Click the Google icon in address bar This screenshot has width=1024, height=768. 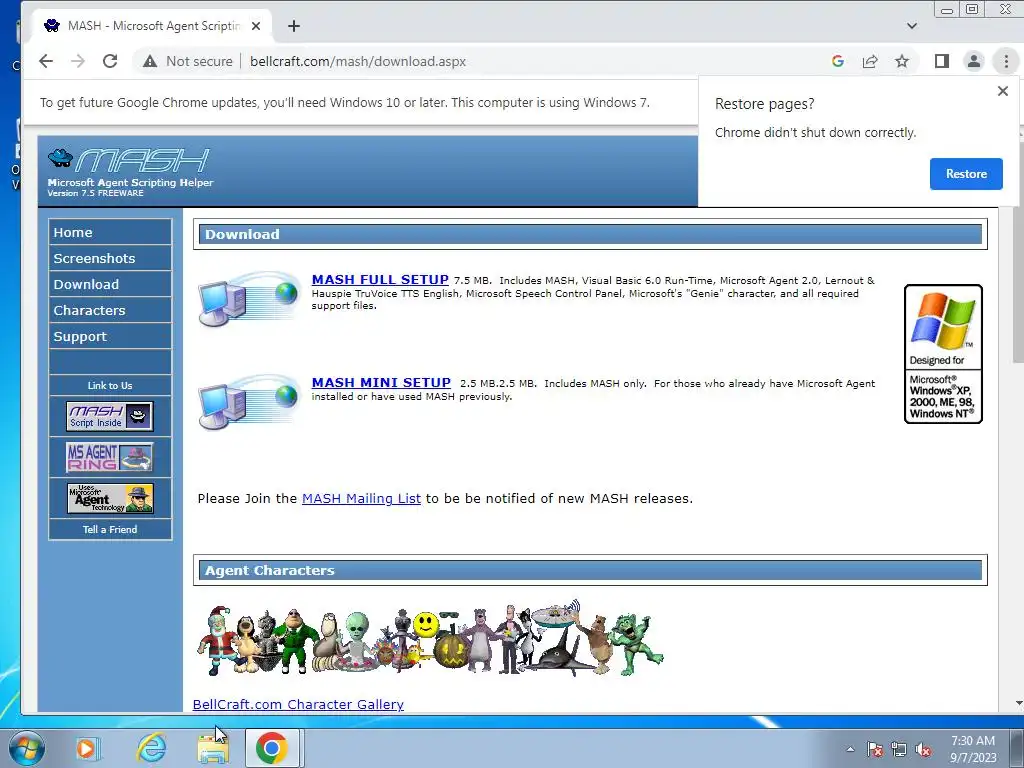pyautogui.click(x=838, y=61)
